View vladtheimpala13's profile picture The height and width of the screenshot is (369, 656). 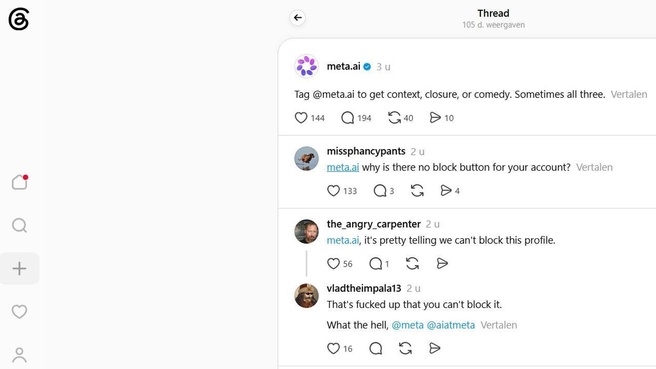[x=307, y=296]
